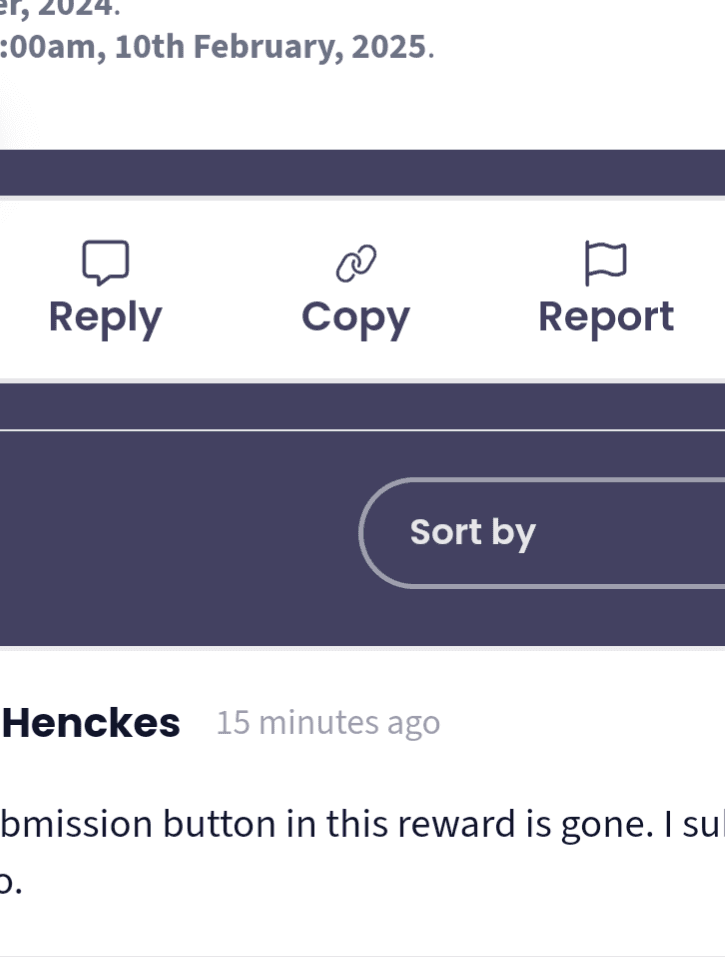The width and height of the screenshot is (725, 957).
Task: Click the Copy chain-link icon
Action: click(356, 262)
